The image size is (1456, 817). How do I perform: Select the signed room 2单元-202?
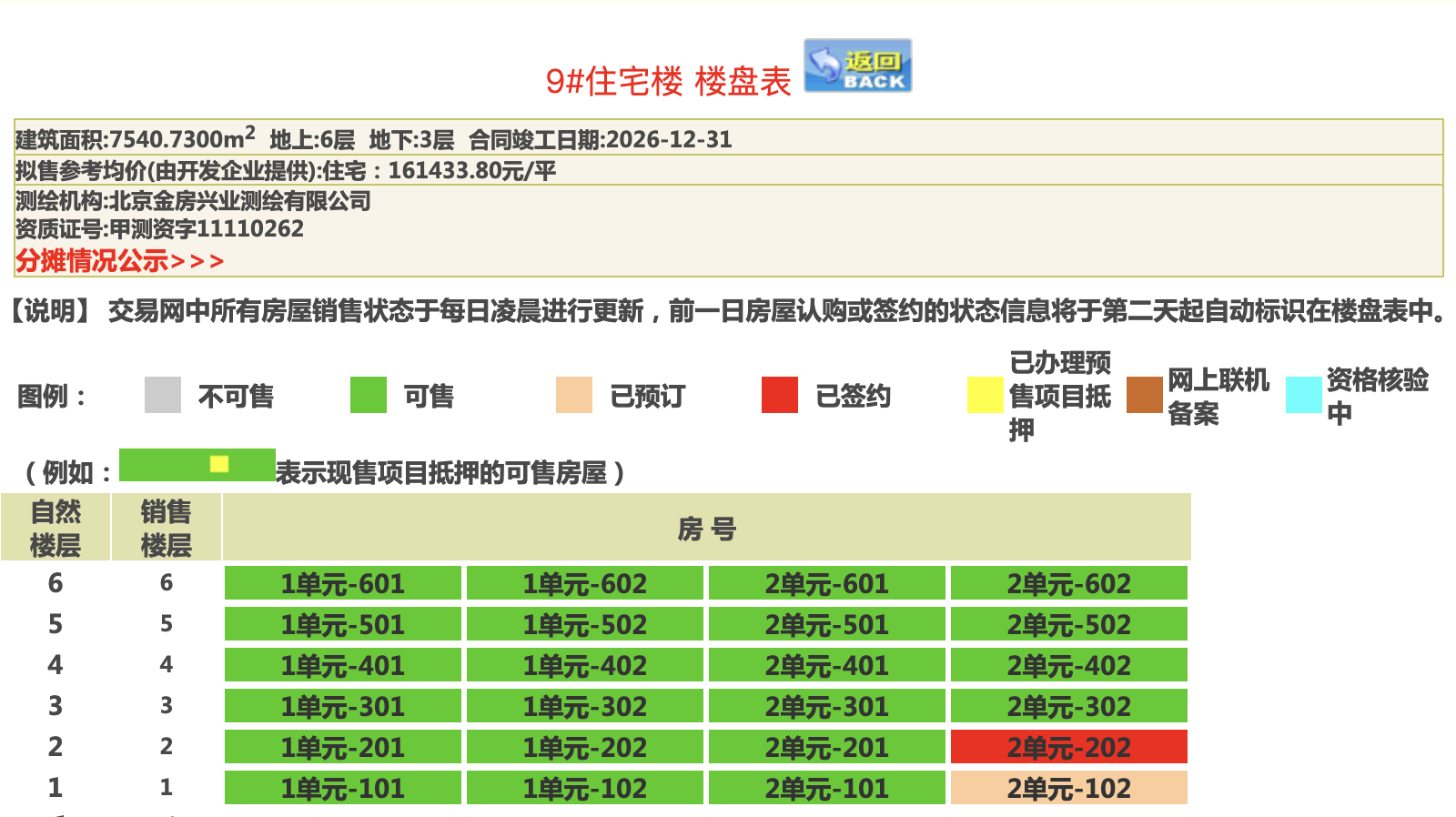point(1069,747)
